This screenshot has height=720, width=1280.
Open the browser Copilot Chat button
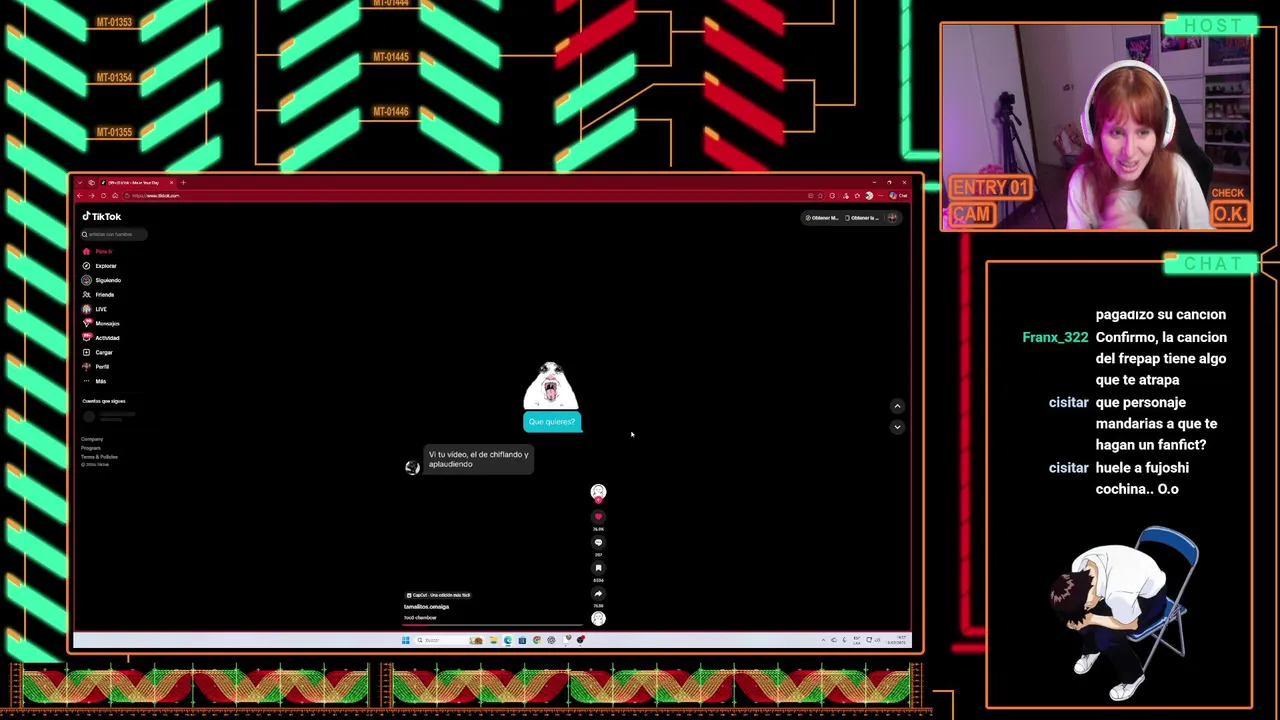(x=898, y=196)
